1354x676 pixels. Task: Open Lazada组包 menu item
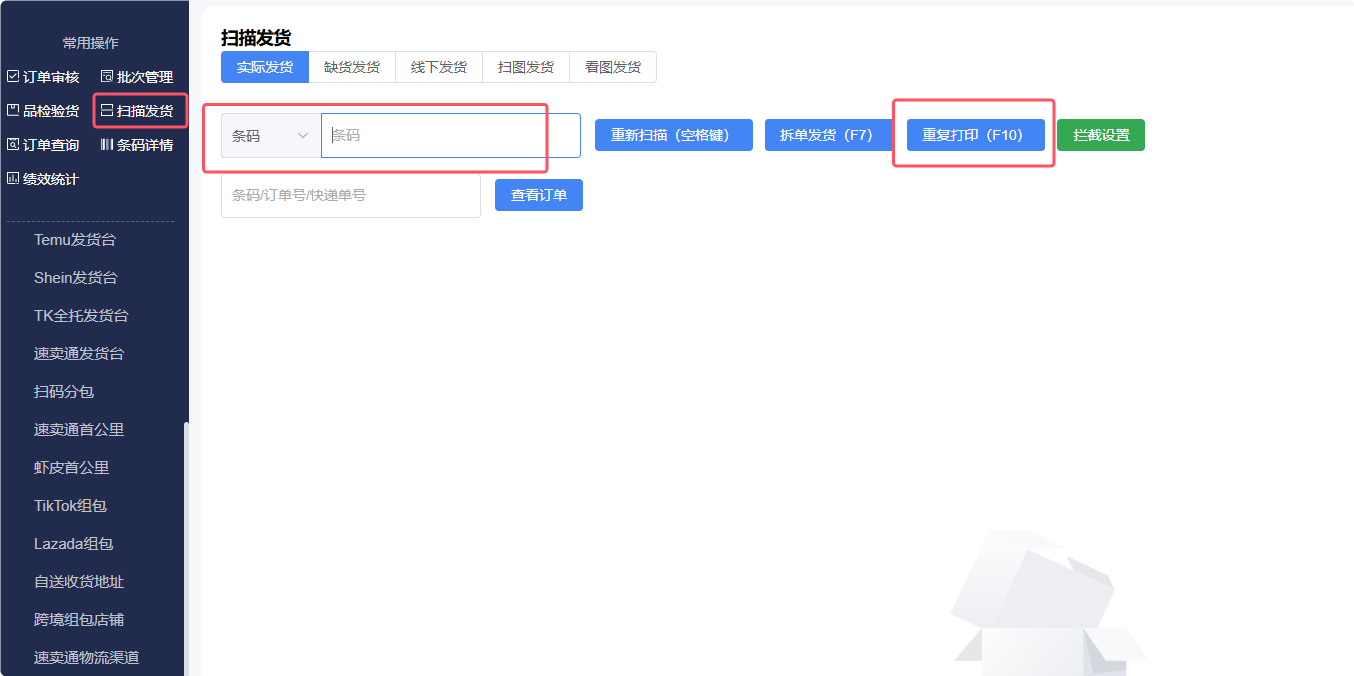[74, 543]
